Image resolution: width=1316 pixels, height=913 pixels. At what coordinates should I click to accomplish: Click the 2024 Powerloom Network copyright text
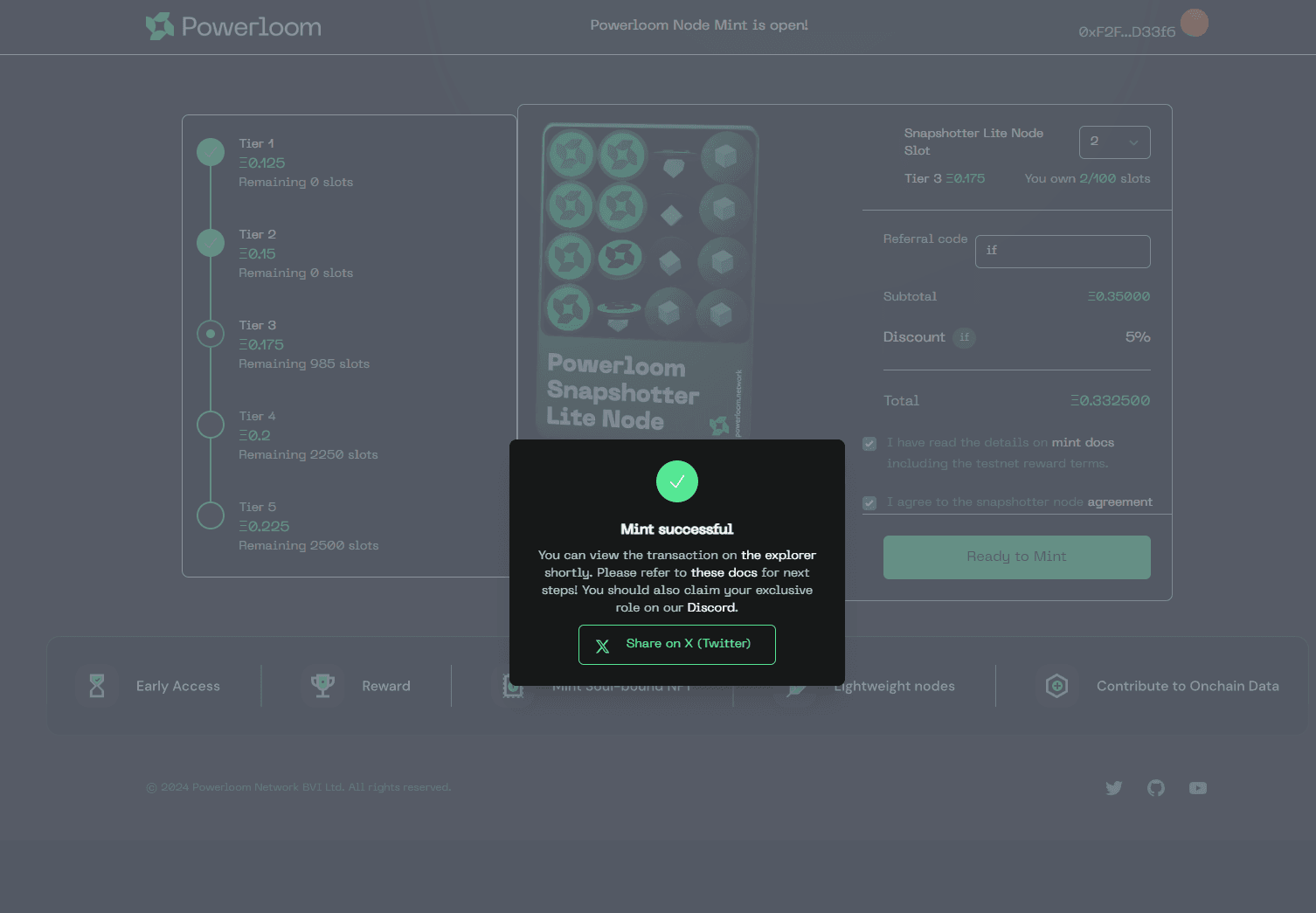tap(299, 788)
